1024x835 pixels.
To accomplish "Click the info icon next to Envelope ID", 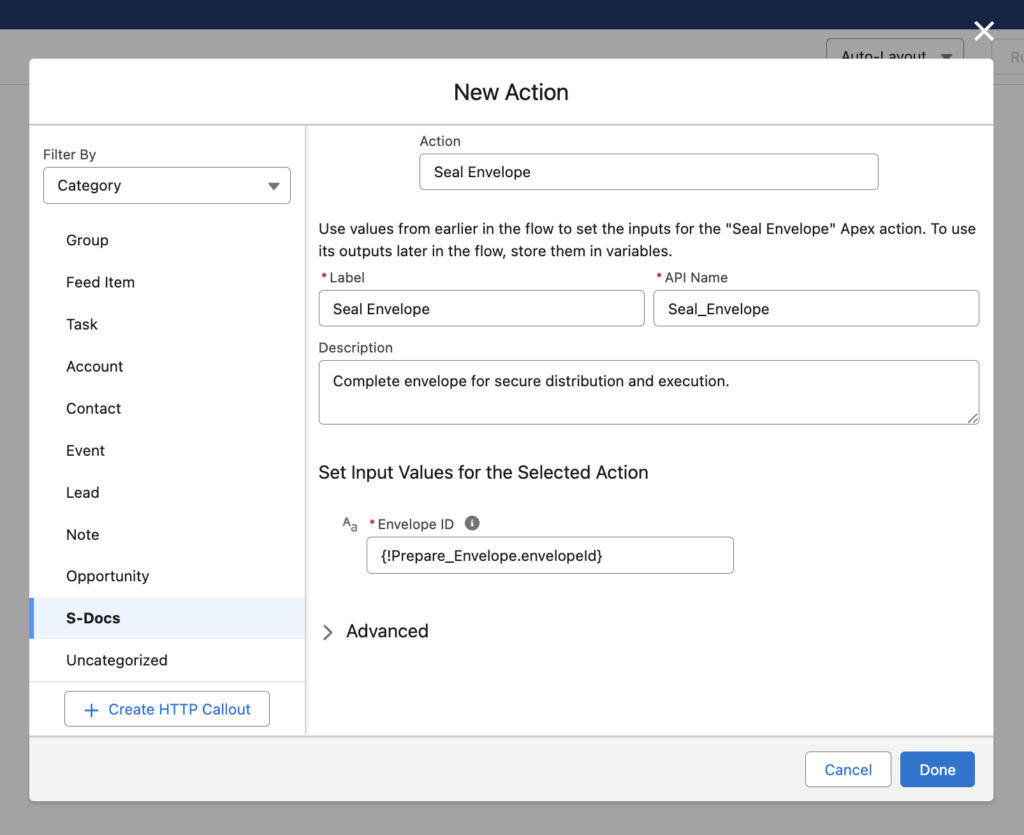I will [x=472, y=523].
